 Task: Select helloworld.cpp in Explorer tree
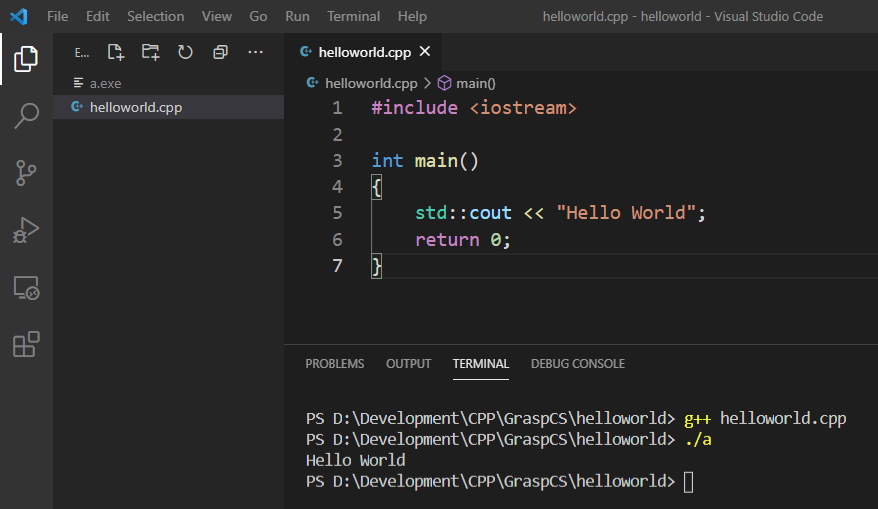pyautogui.click(x=168, y=107)
